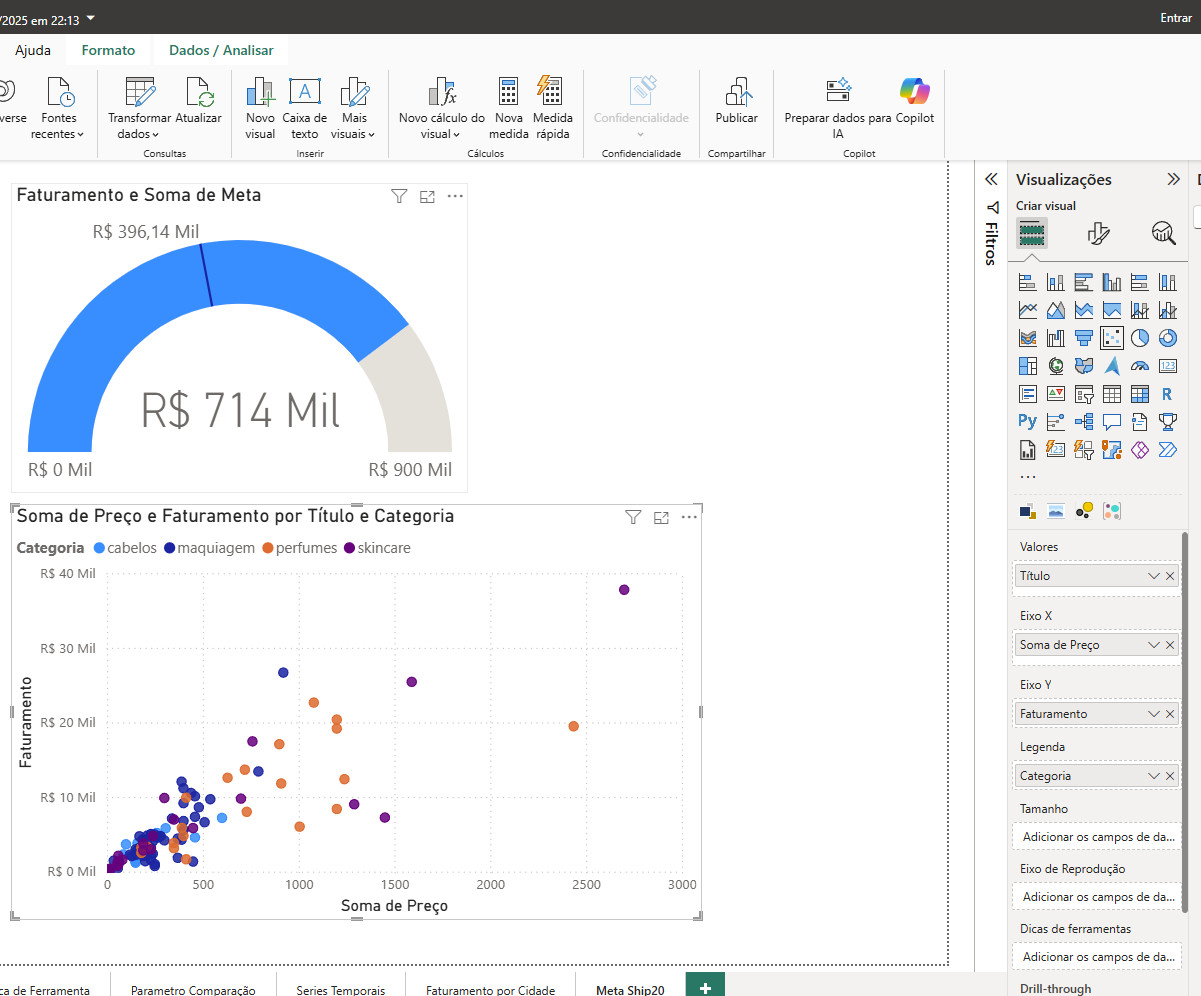The image size is (1201, 996).
Task: Remove Título field from Valores
Action: click(x=1170, y=576)
